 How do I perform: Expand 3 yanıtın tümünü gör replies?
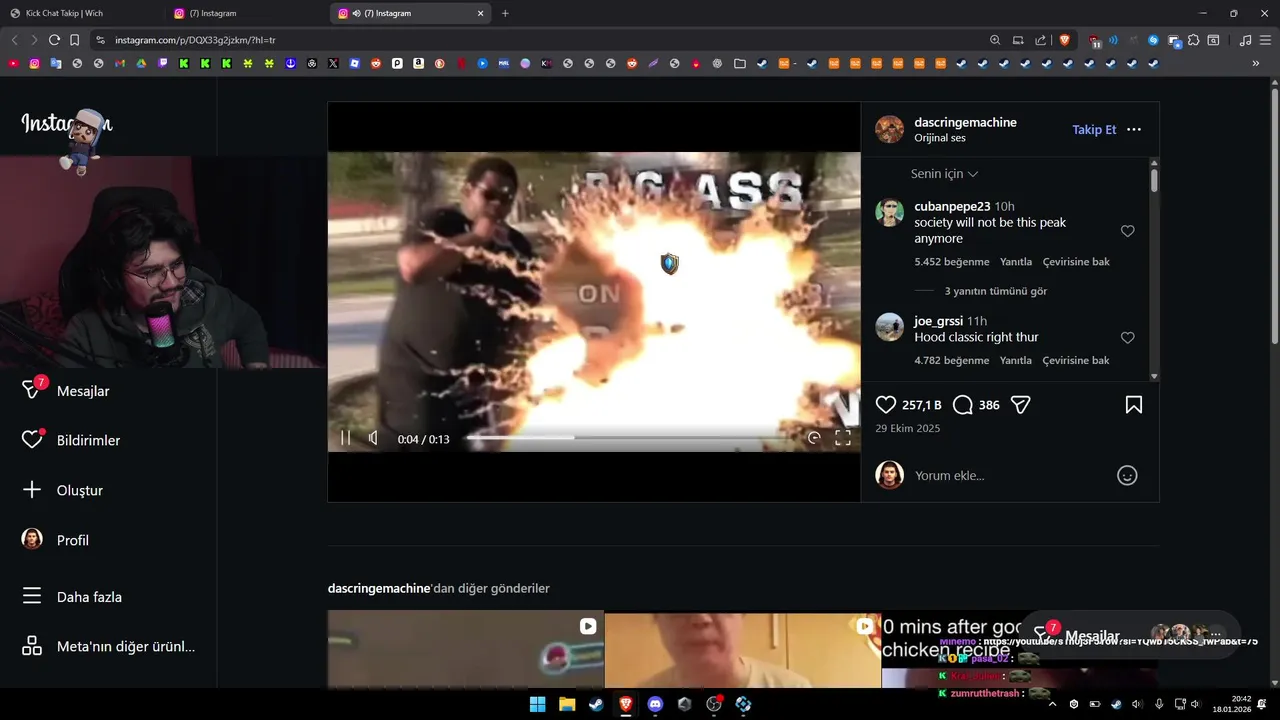[x=996, y=291]
